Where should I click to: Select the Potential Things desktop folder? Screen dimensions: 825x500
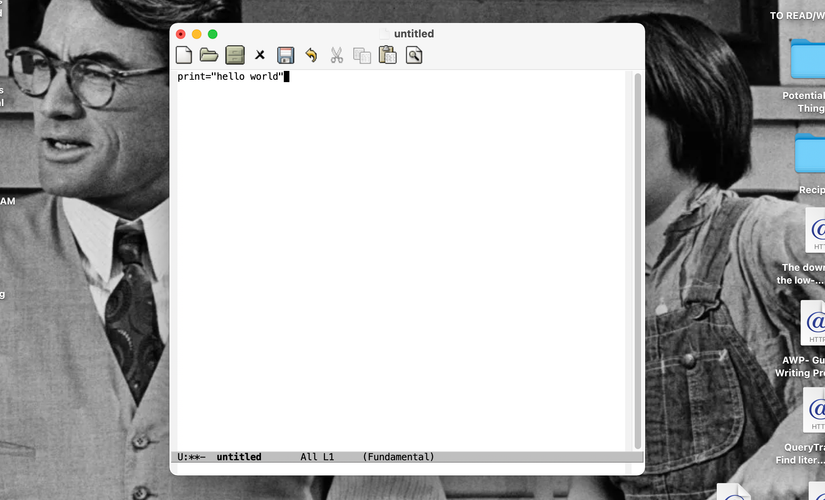[807, 76]
